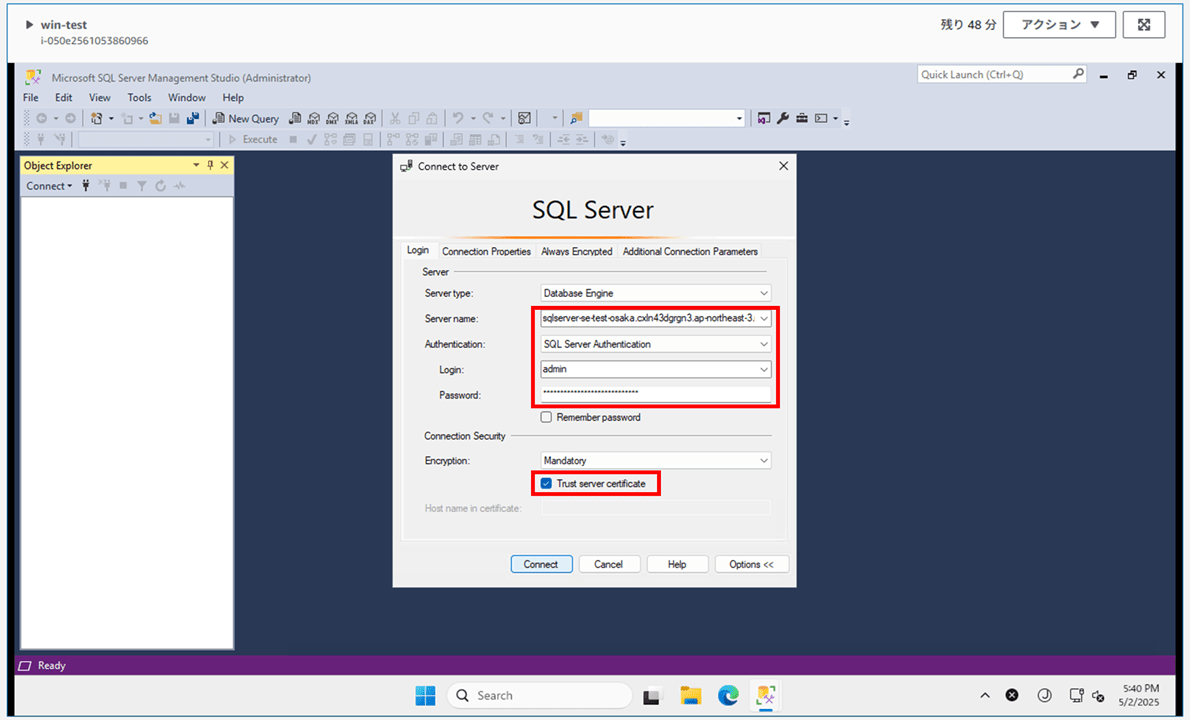This screenshot has height=720, width=1190.
Task: Expand the Find combo box dropdown arrow
Action: pyautogui.click(x=739, y=118)
